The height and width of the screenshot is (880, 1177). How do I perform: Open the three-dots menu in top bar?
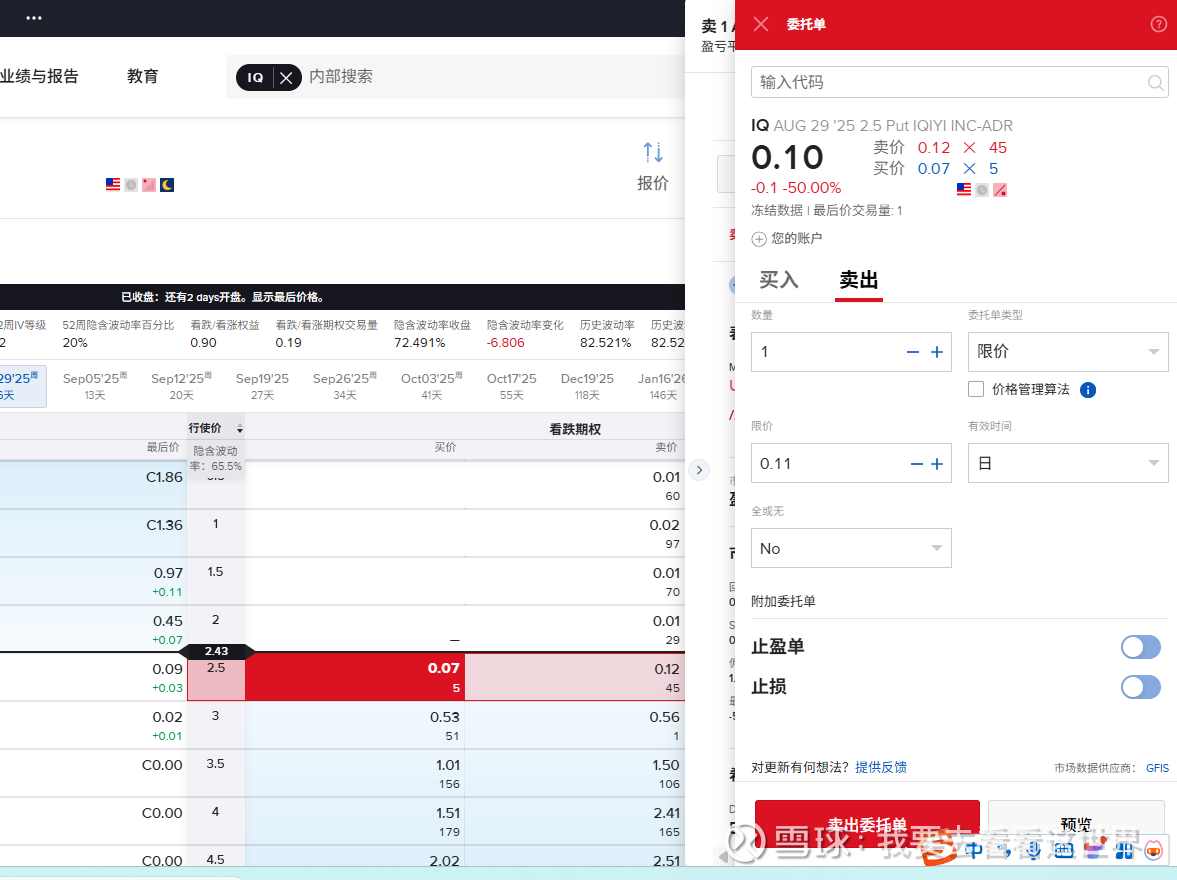pyautogui.click(x=34, y=18)
